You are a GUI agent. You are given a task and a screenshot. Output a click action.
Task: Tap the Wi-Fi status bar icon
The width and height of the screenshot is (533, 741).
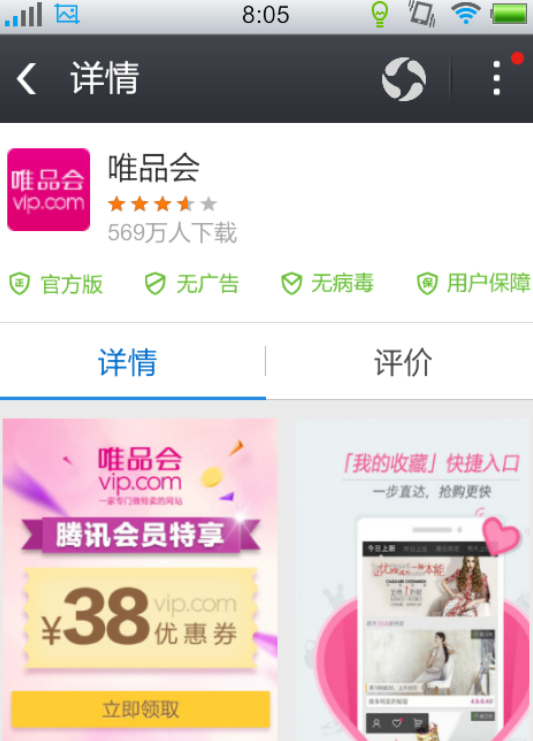(466, 13)
